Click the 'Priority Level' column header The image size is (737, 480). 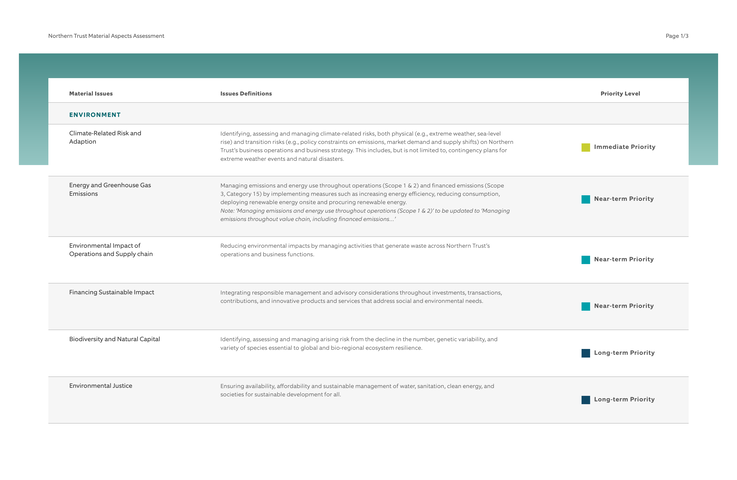tap(620, 94)
